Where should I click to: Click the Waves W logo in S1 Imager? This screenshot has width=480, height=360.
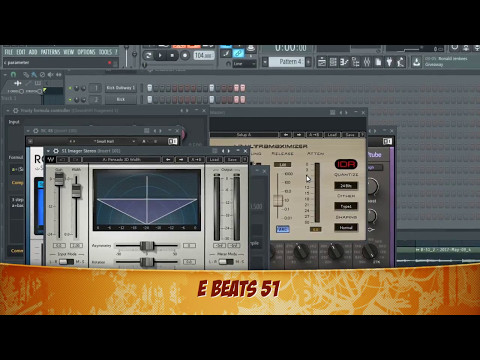50,159
